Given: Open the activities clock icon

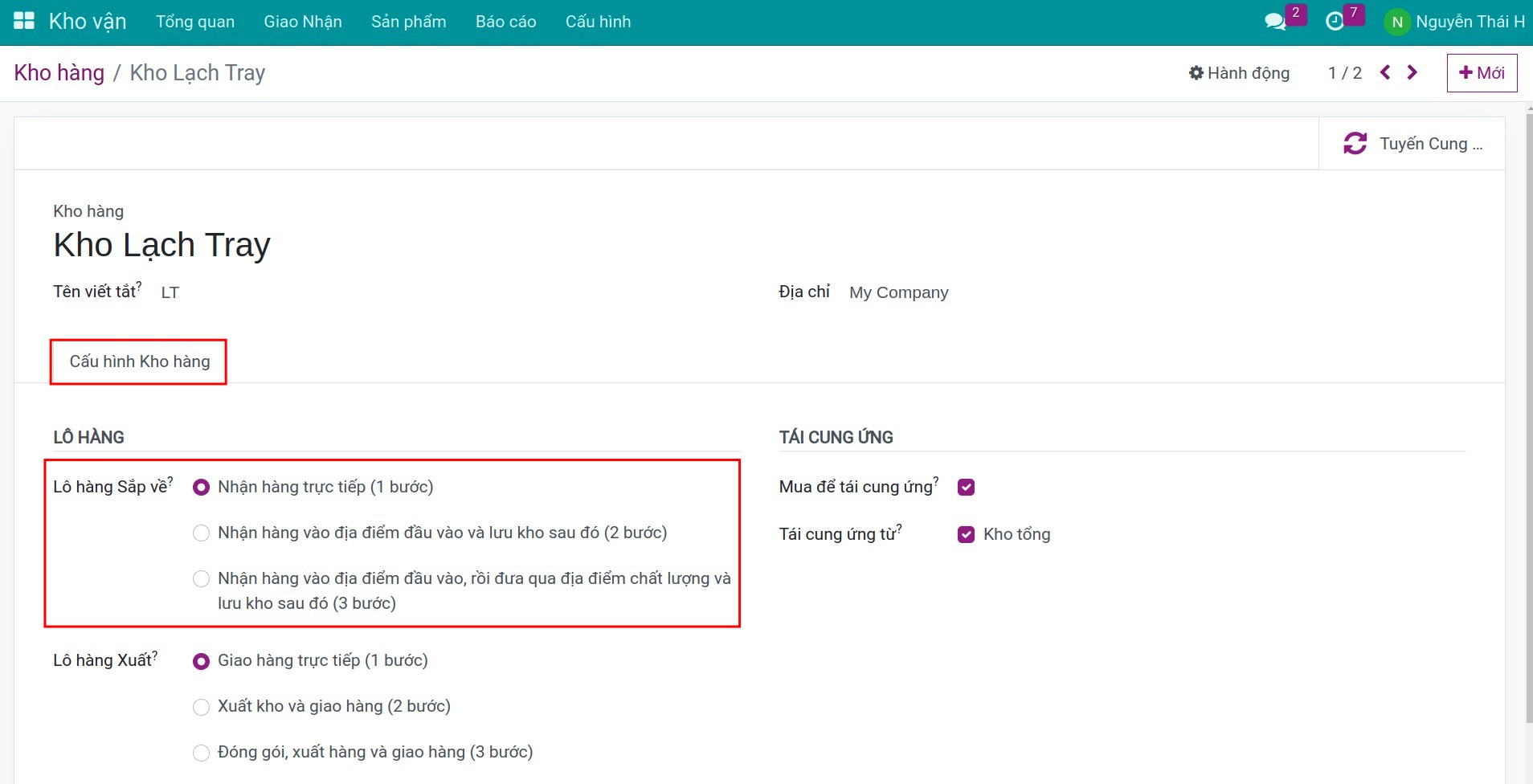Looking at the screenshot, I should point(1335,22).
